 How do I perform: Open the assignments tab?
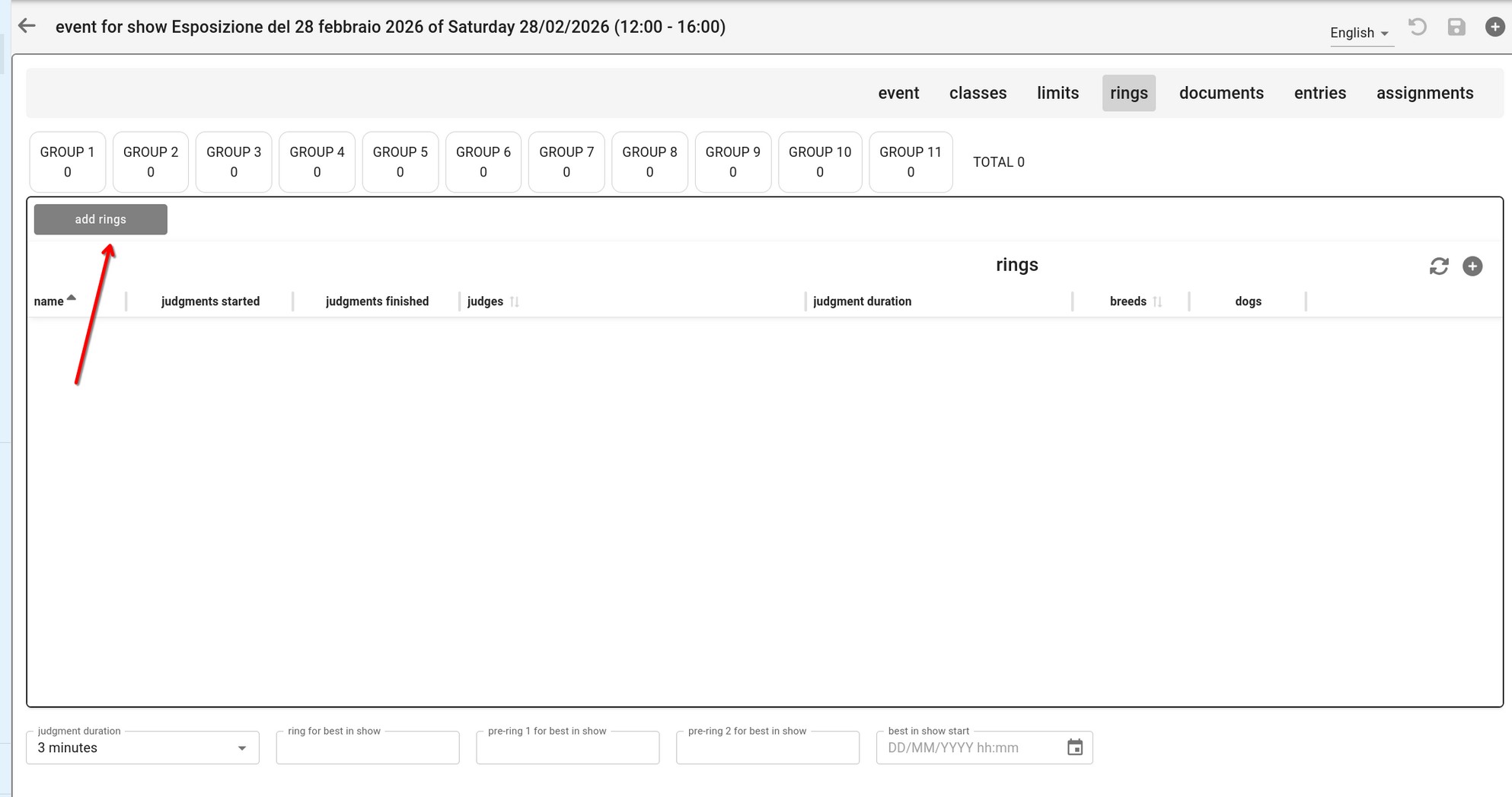click(x=1424, y=93)
